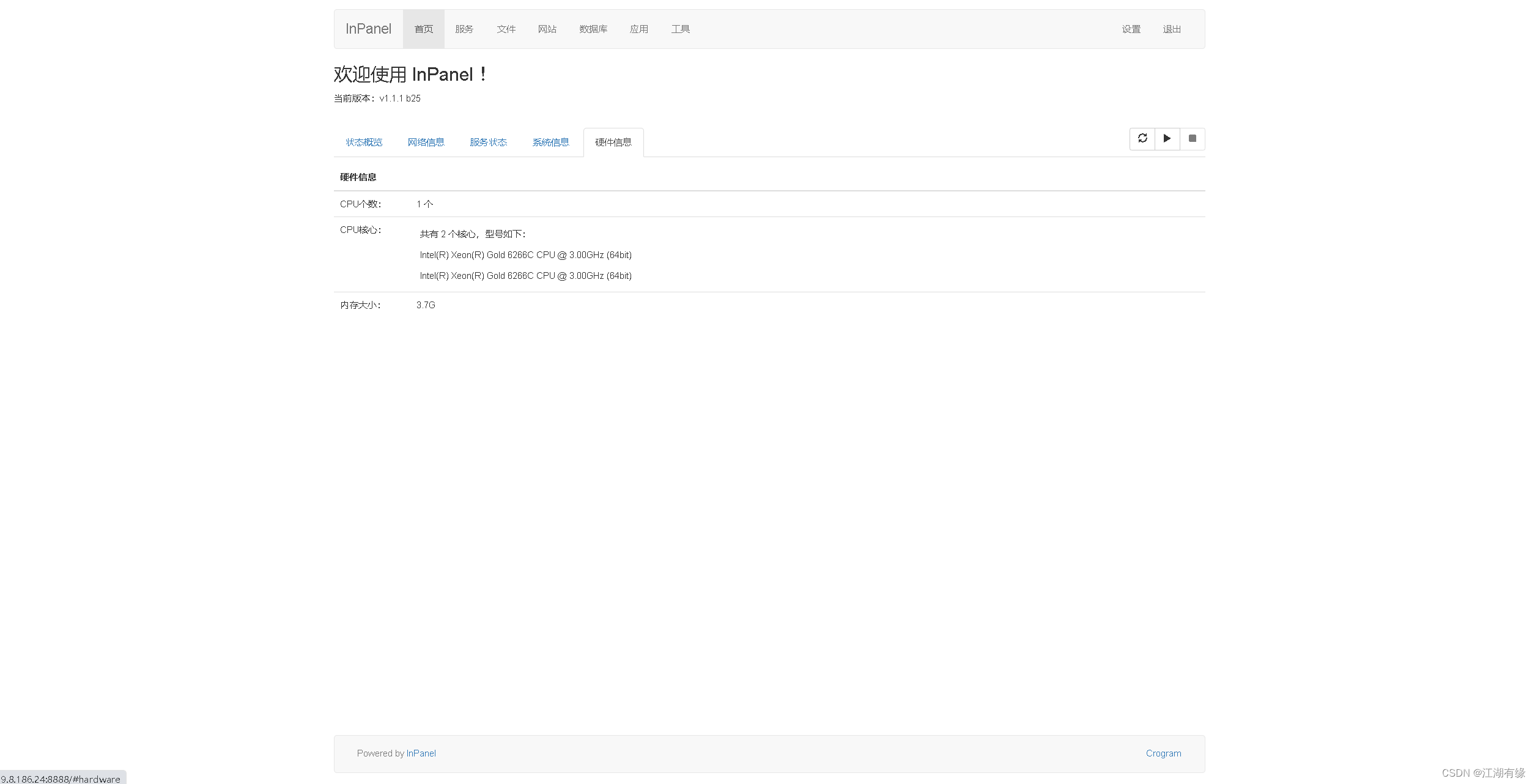The height and width of the screenshot is (784, 1535).
Task: Click the CPU个数 label
Action: click(361, 204)
